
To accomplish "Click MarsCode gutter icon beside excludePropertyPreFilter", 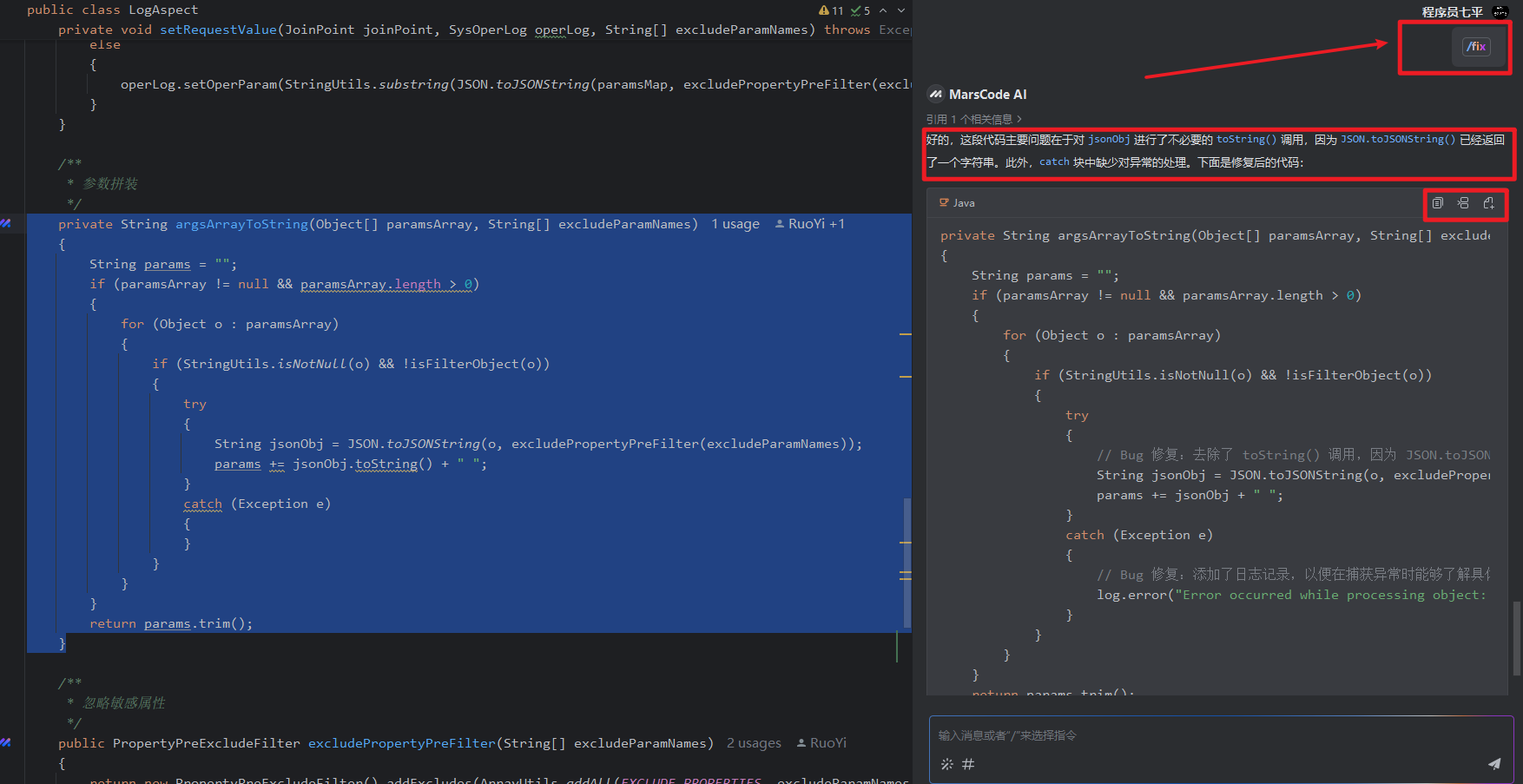I will point(6,743).
